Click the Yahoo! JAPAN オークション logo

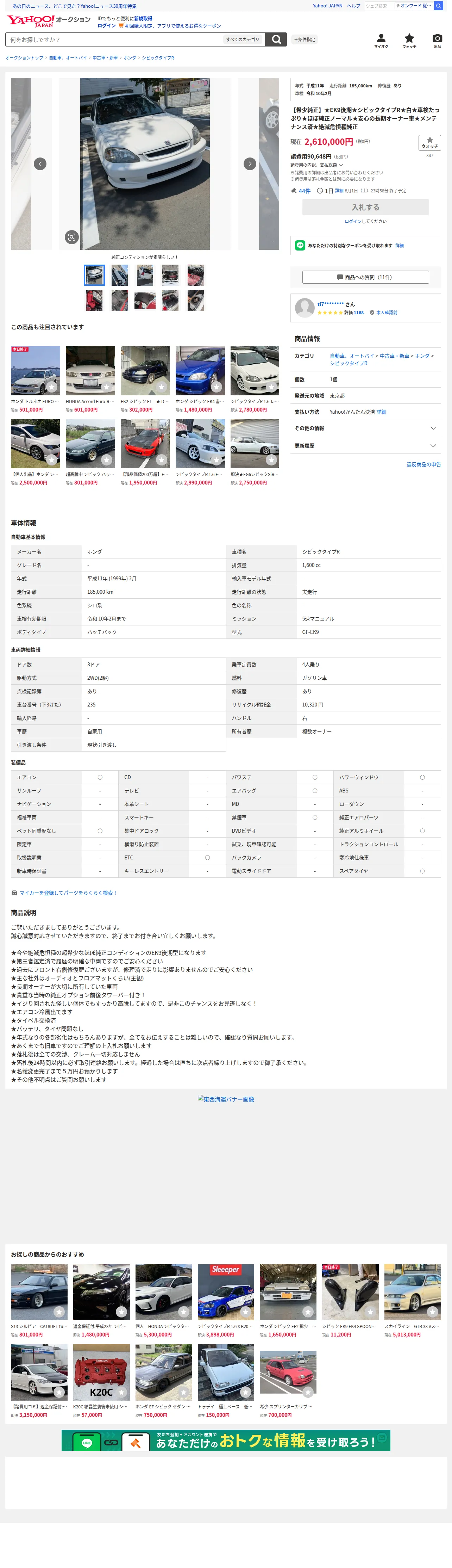point(49,21)
